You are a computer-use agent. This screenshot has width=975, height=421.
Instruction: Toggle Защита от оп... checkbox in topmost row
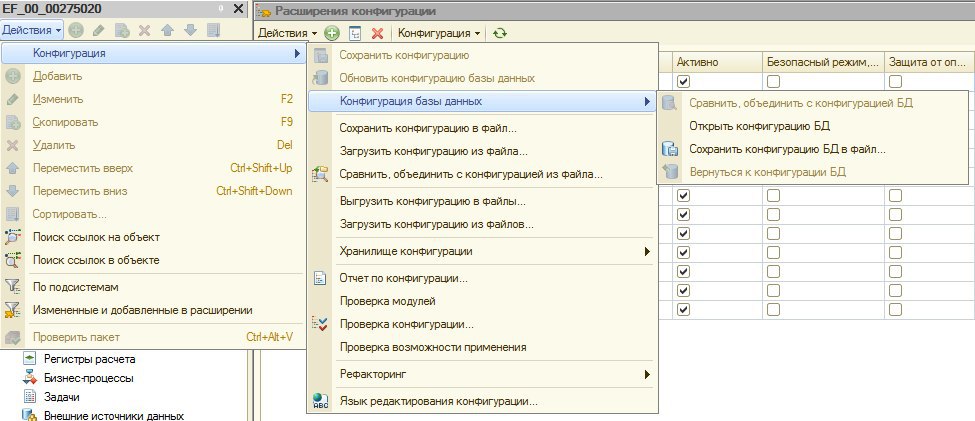pos(895,81)
